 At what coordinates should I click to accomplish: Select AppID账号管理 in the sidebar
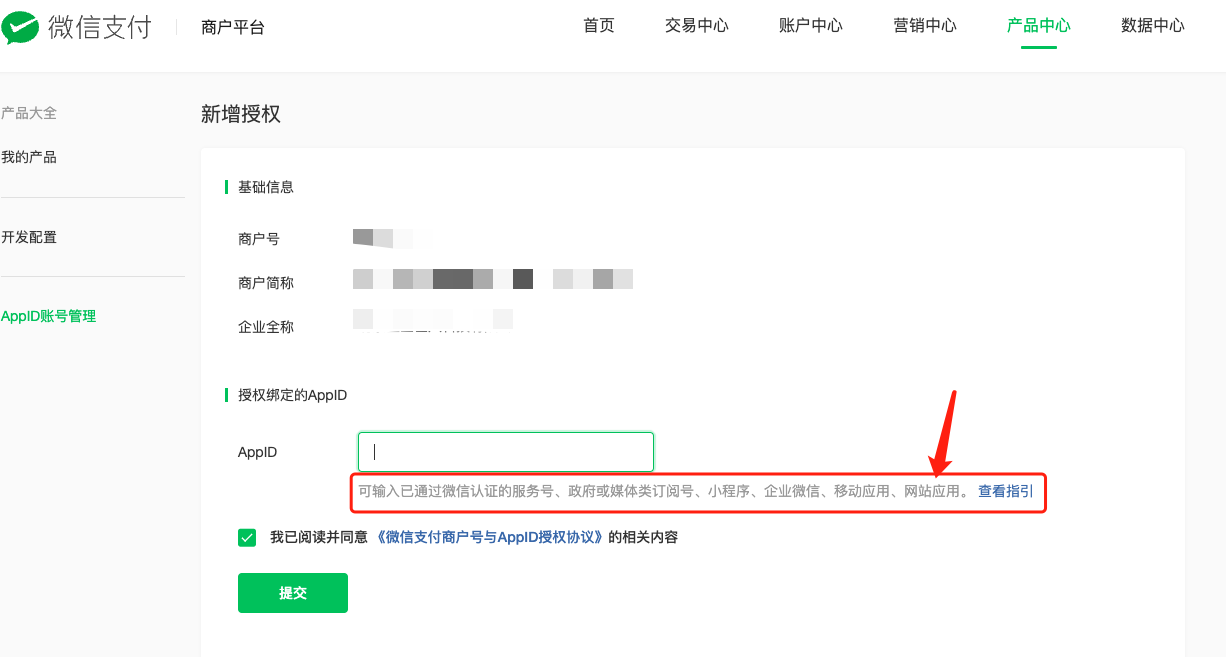click(x=49, y=316)
